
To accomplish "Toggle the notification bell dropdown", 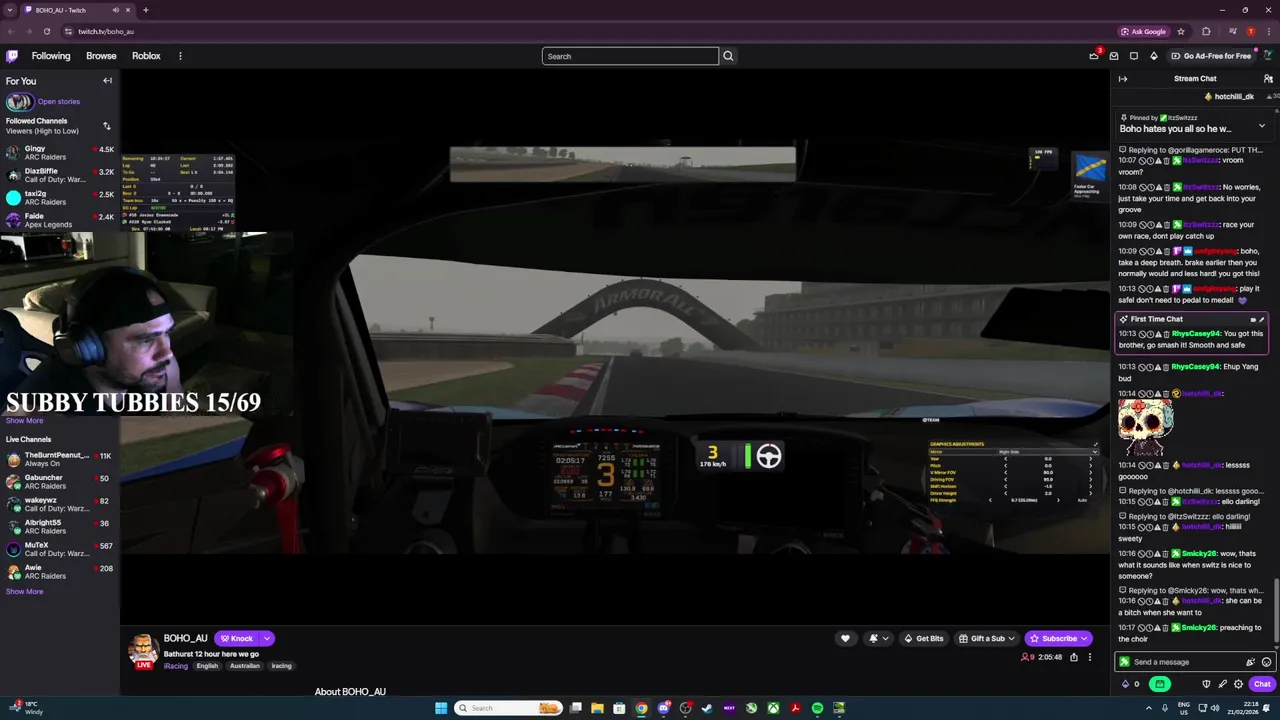I will pos(877,638).
